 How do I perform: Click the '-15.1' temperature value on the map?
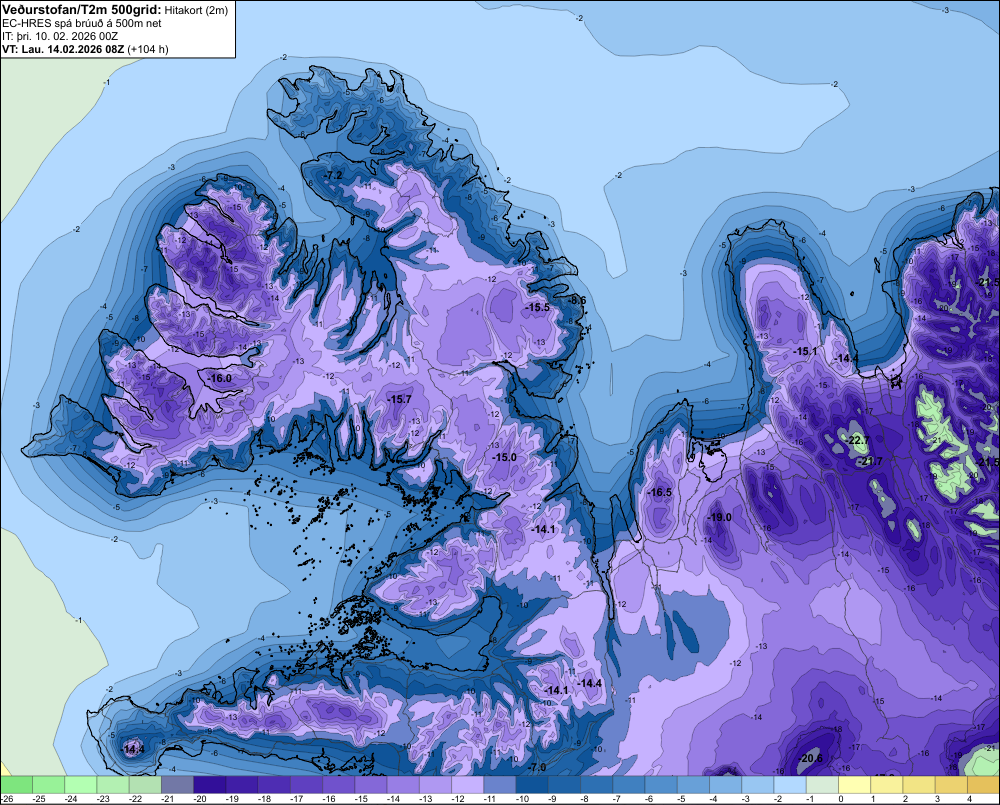click(805, 351)
